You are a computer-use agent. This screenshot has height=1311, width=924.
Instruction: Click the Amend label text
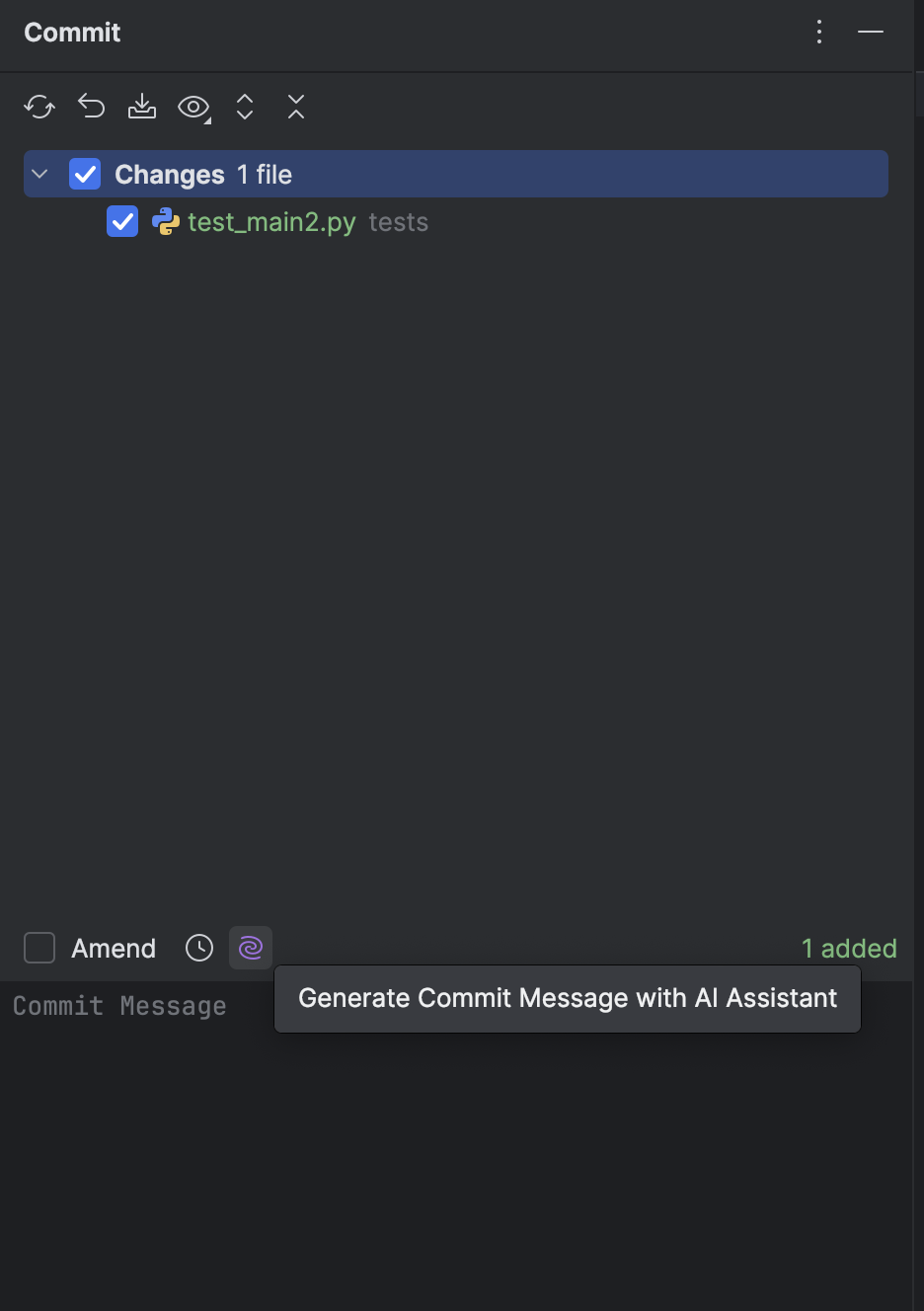pyautogui.click(x=114, y=949)
